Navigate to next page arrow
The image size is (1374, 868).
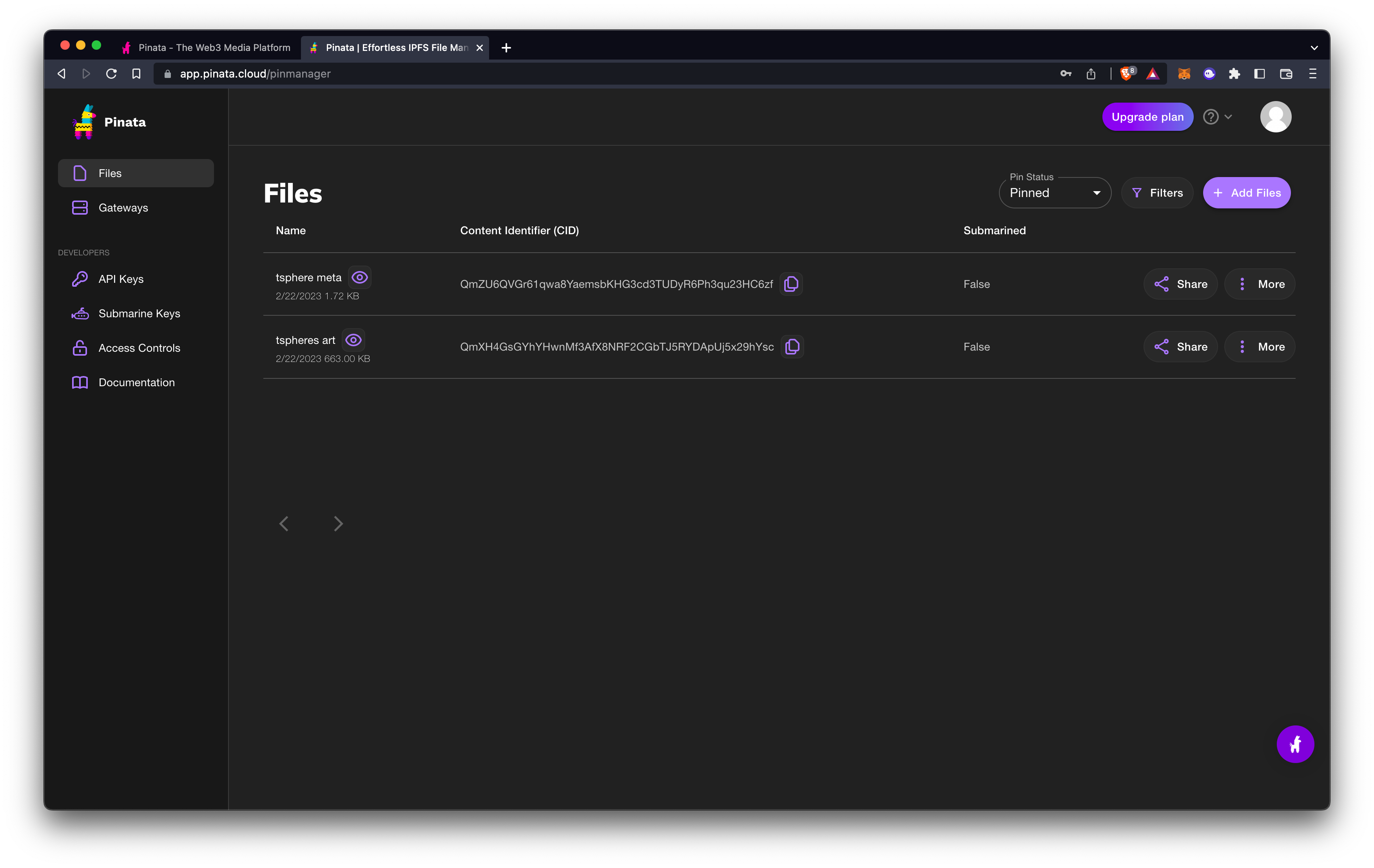[338, 522]
